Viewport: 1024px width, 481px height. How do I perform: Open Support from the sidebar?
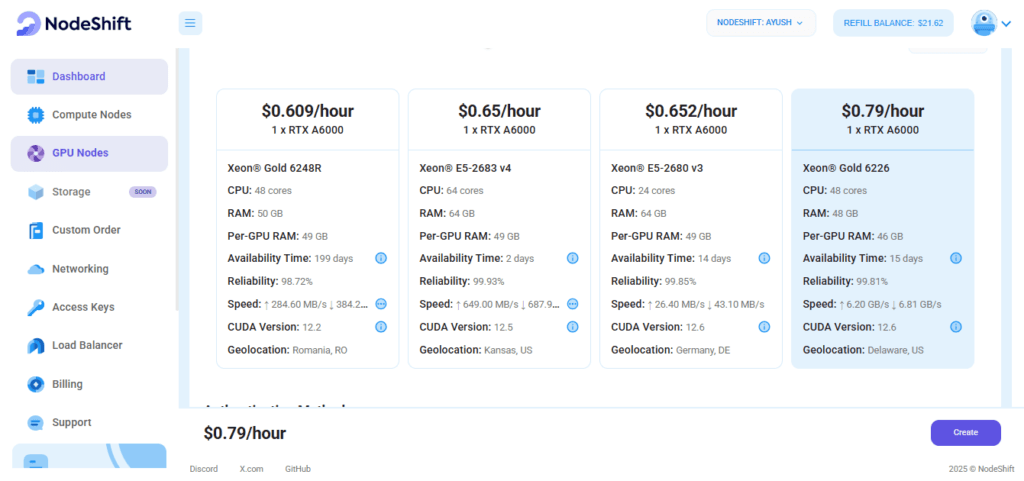89,423
